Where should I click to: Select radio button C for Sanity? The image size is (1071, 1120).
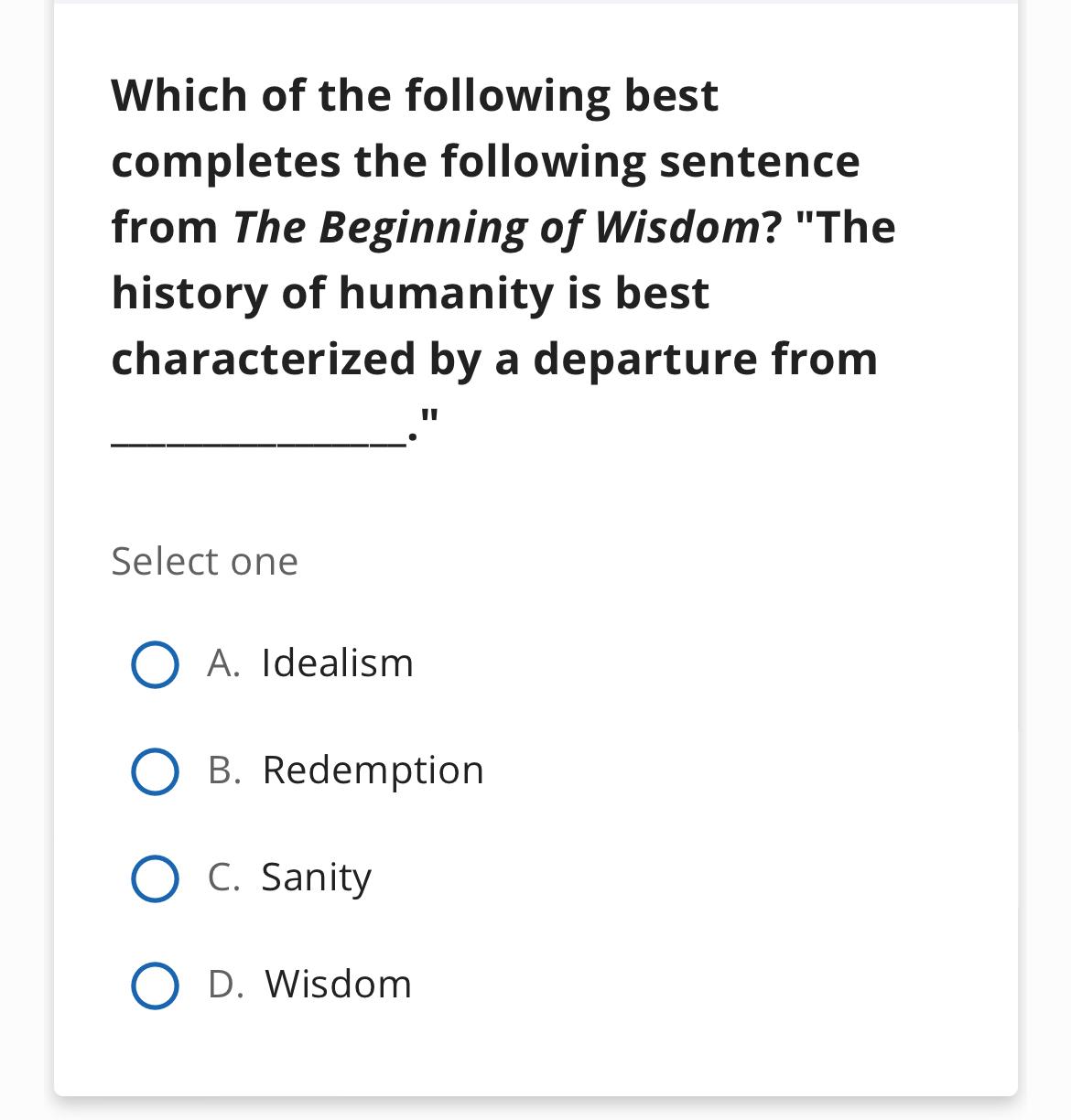click(x=156, y=878)
